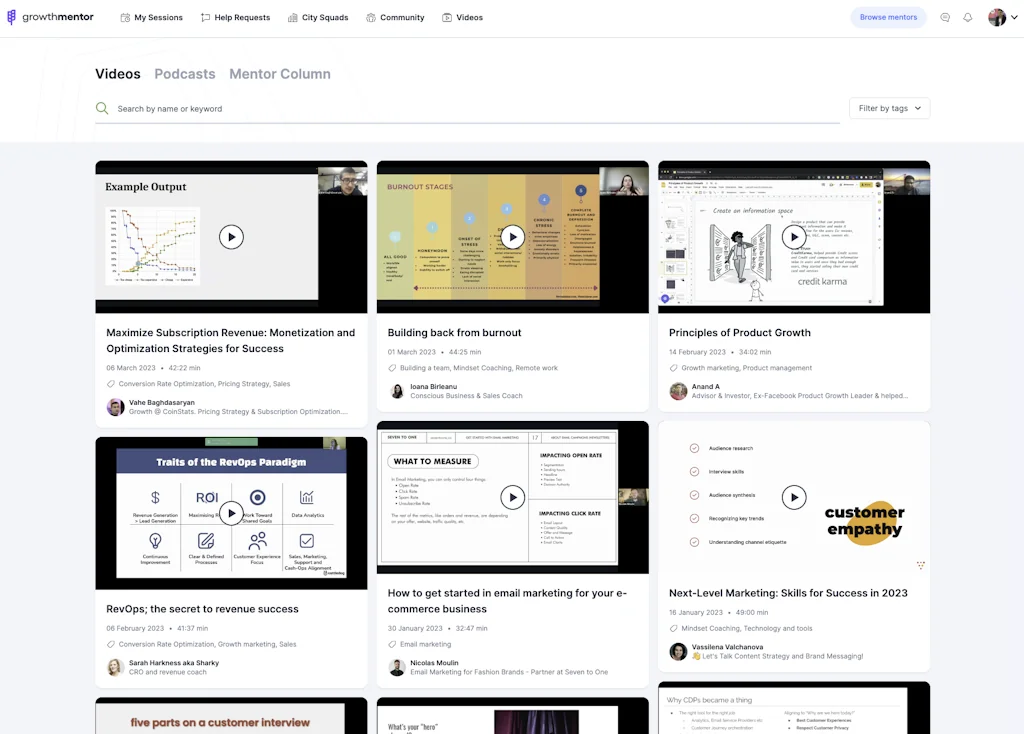
Task: Play the "Maximize Subscription Revenue" video
Action: (231, 237)
